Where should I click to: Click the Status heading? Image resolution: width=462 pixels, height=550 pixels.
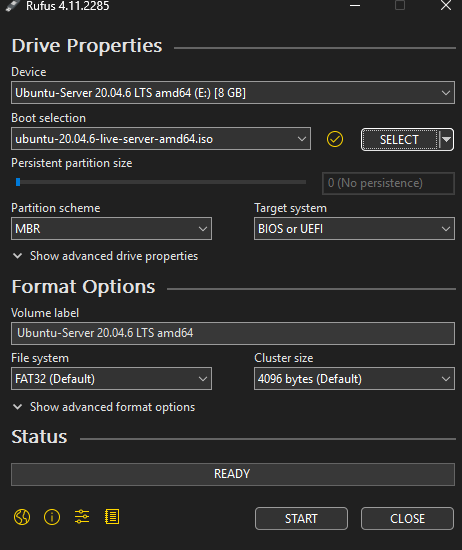39,437
